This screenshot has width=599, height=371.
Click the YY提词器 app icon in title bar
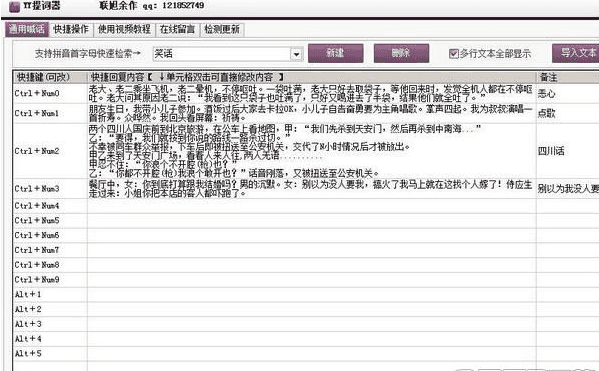pos(14,7)
